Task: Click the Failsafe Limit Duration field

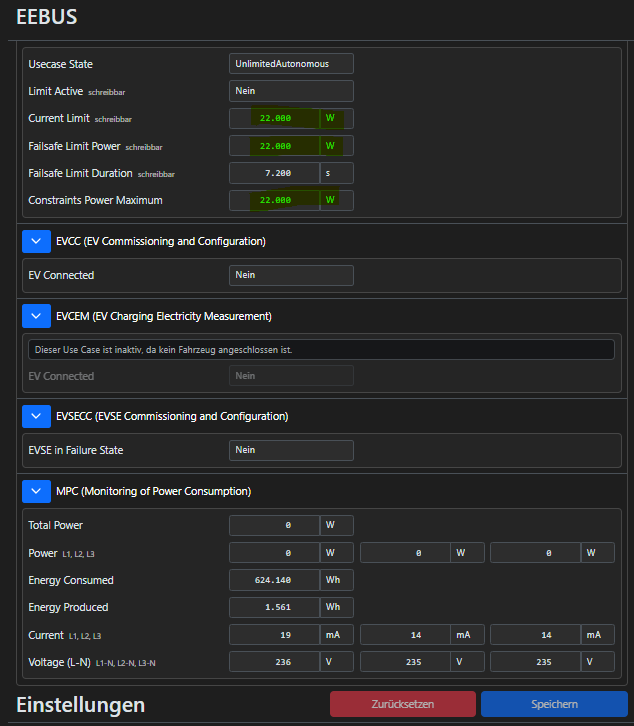Action: pos(274,173)
